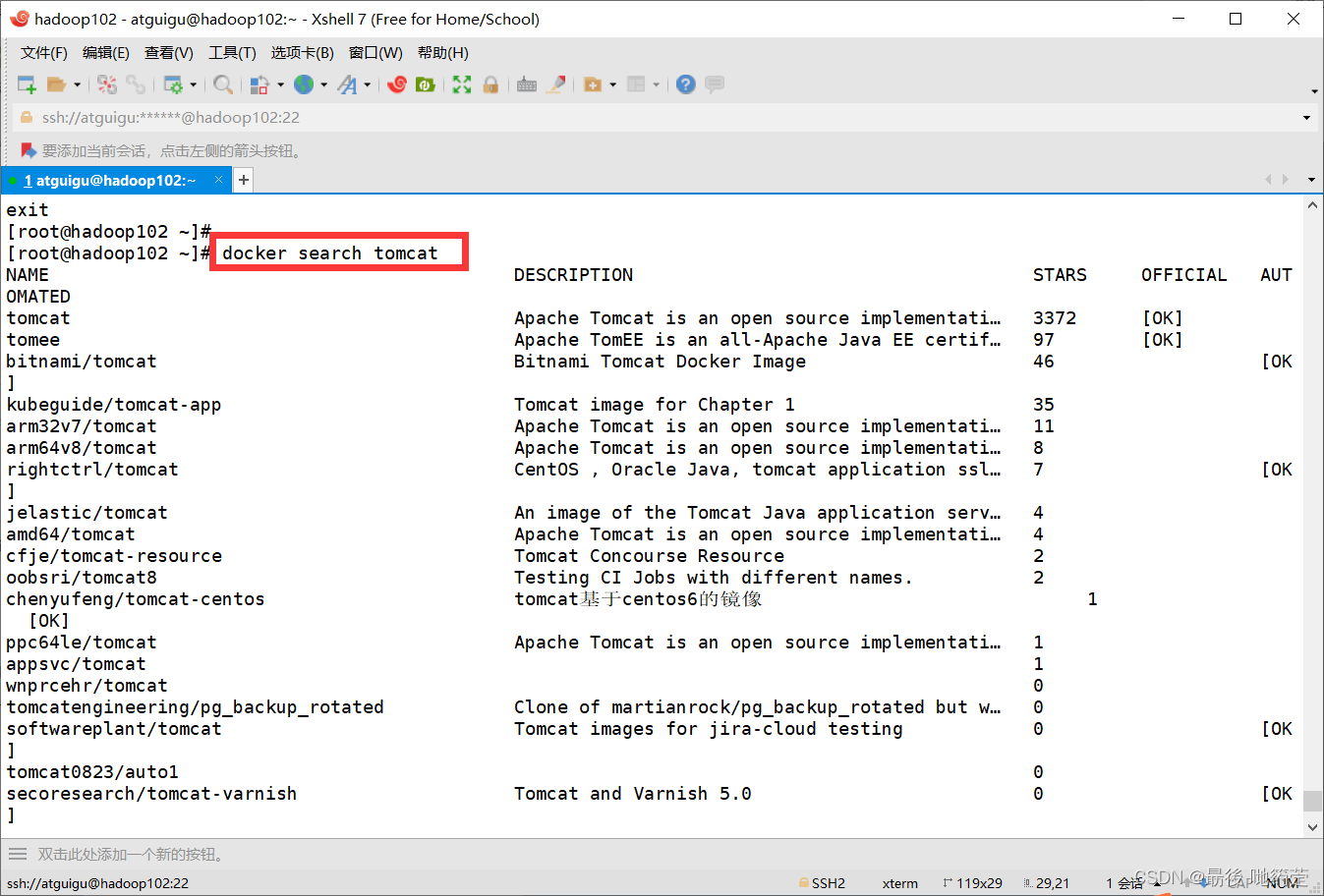Open the 窗口(W) menu
This screenshot has height=896, width=1324.
(x=375, y=53)
